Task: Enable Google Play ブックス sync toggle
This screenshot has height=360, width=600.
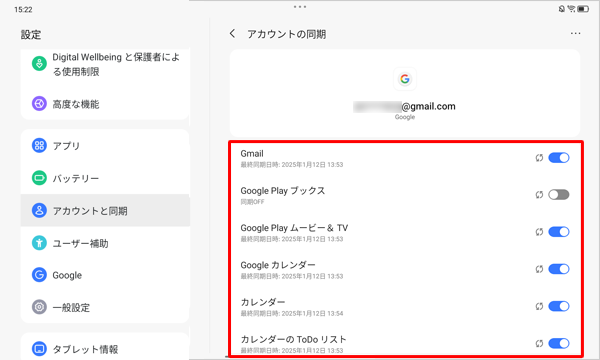Action: click(559, 195)
